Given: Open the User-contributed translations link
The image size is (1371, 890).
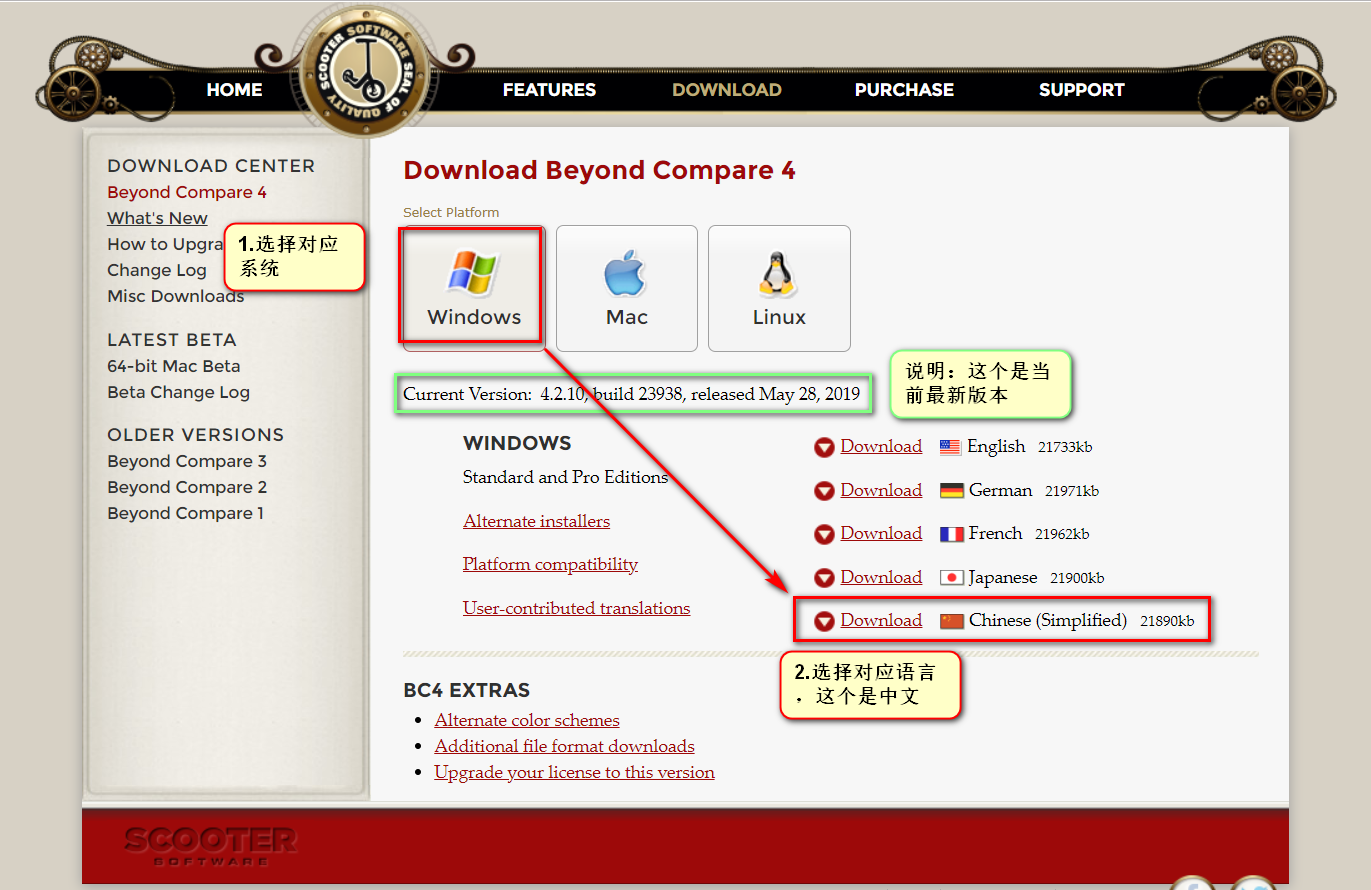Looking at the screenshot, I should pos(576,608).
